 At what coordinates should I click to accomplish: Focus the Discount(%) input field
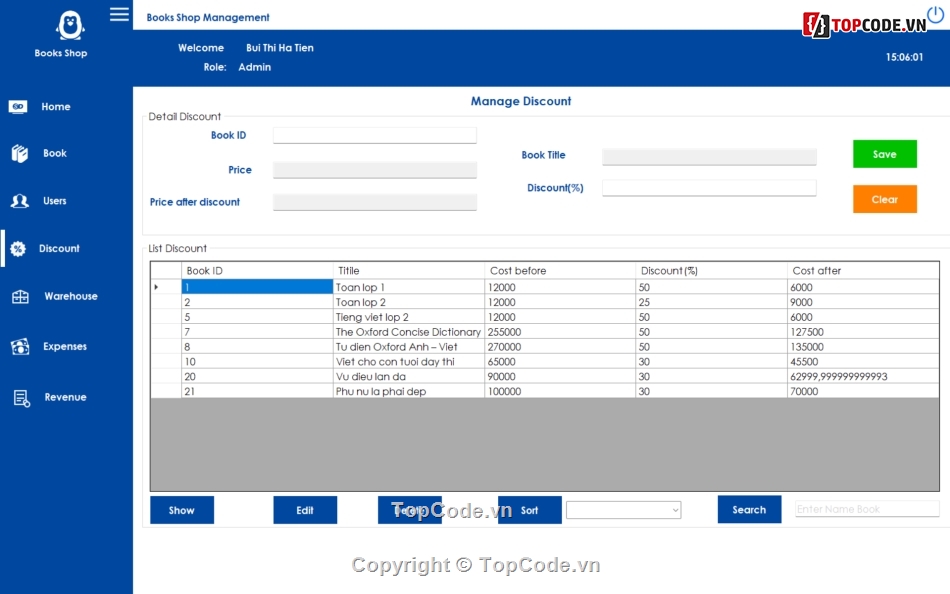[x=709, y=188]
